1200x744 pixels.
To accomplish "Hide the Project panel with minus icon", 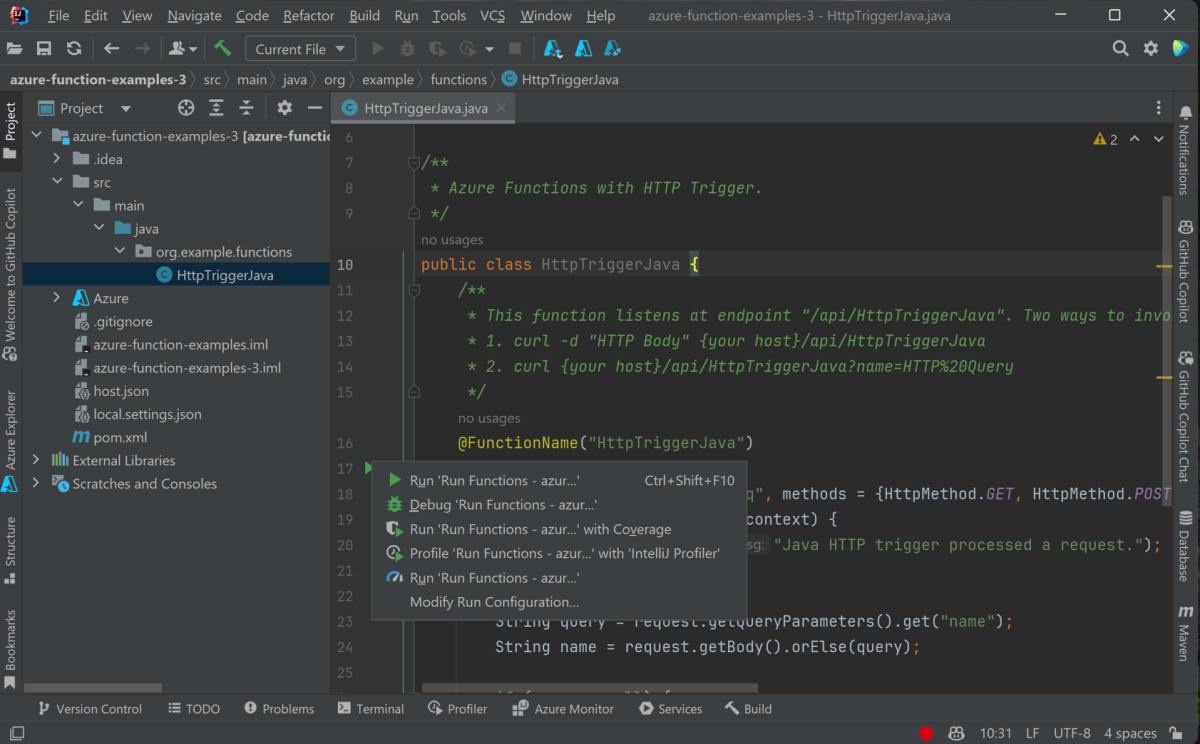I will pos(314,108).
